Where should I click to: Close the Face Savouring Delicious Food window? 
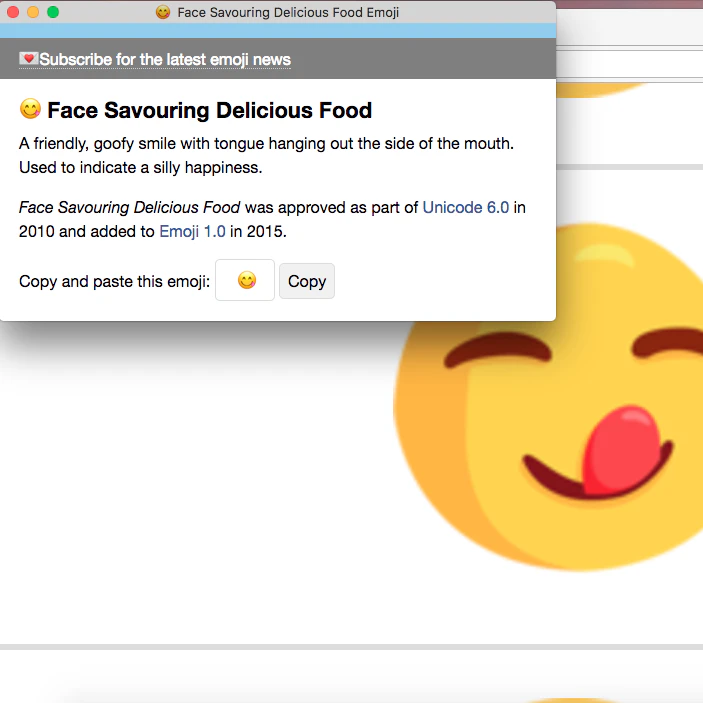(13, 12)
